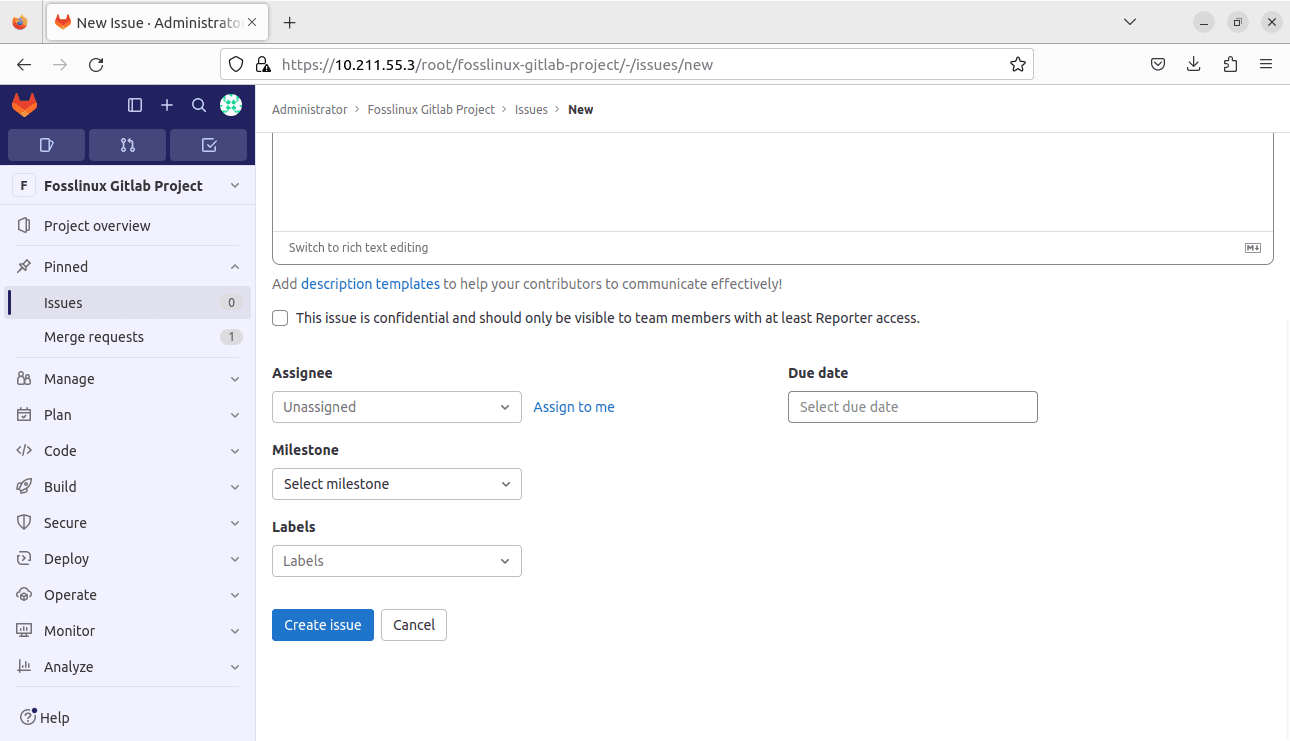1290x741 pixels.
Task: Open the description templates link
Action: coord(370,284)
